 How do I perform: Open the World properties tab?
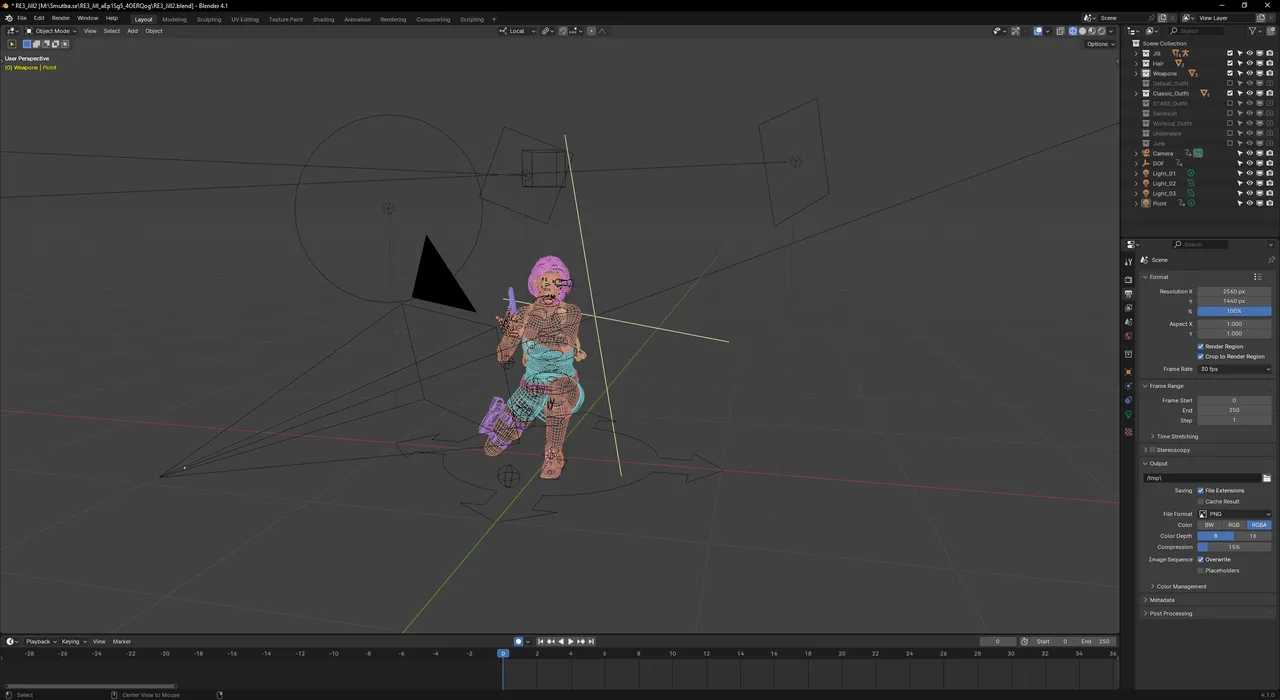(x=1129, y=336)
